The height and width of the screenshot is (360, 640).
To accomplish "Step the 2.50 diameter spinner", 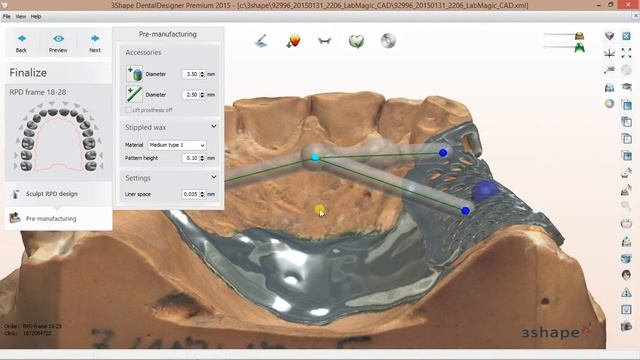I will coord(202,94).
